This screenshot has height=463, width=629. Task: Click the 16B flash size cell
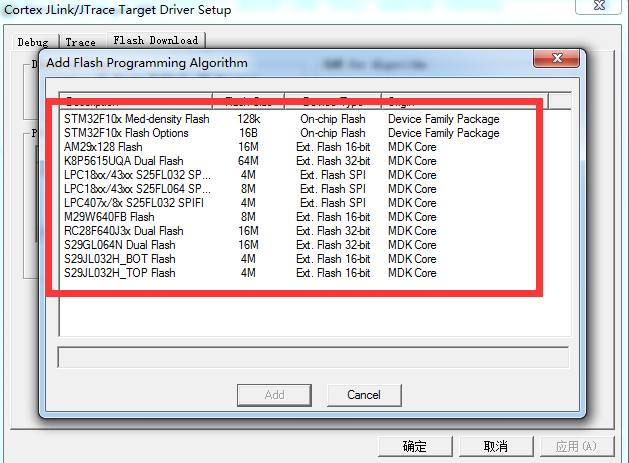[x=248, y=133]
